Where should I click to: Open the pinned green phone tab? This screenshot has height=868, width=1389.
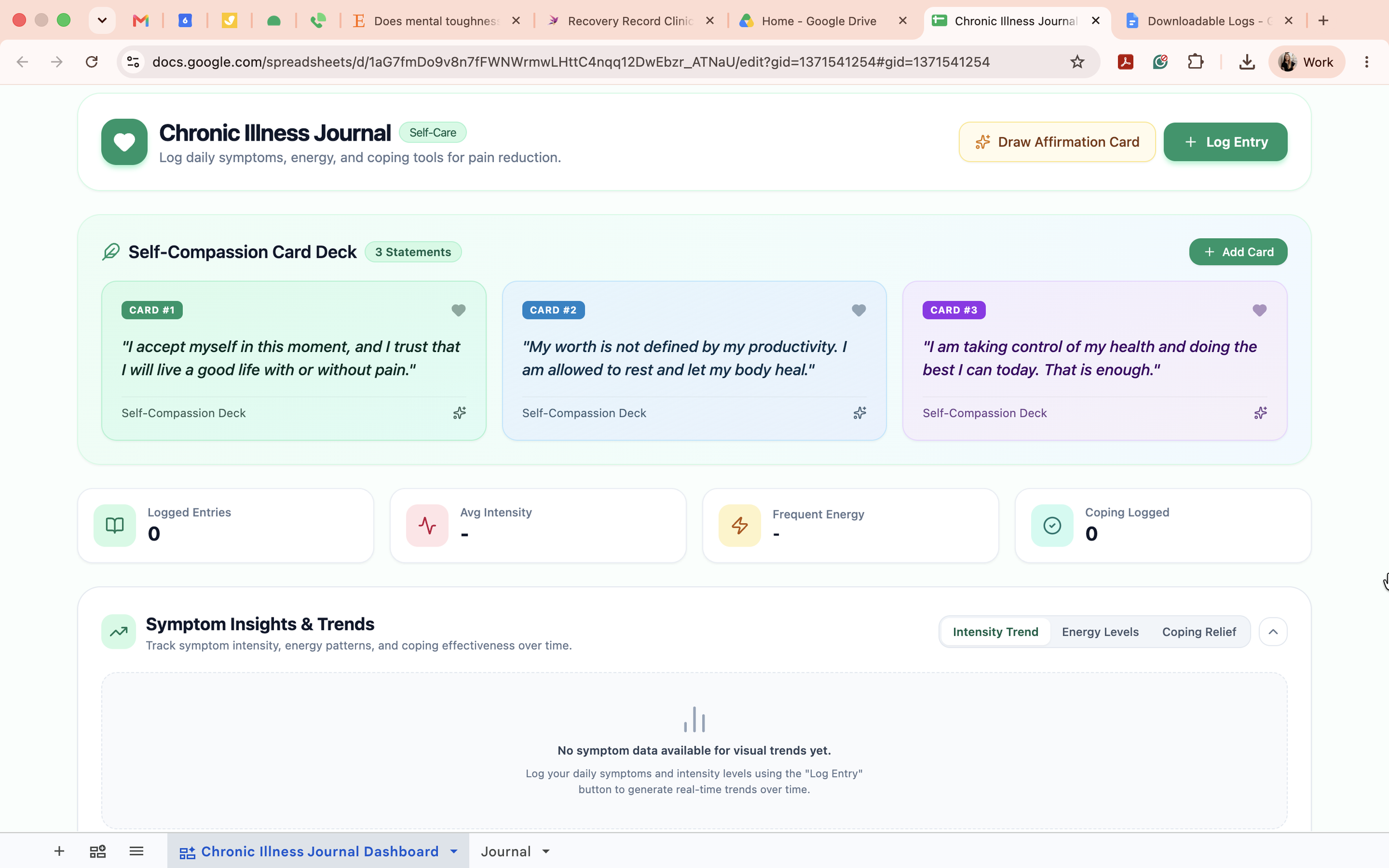318,21
